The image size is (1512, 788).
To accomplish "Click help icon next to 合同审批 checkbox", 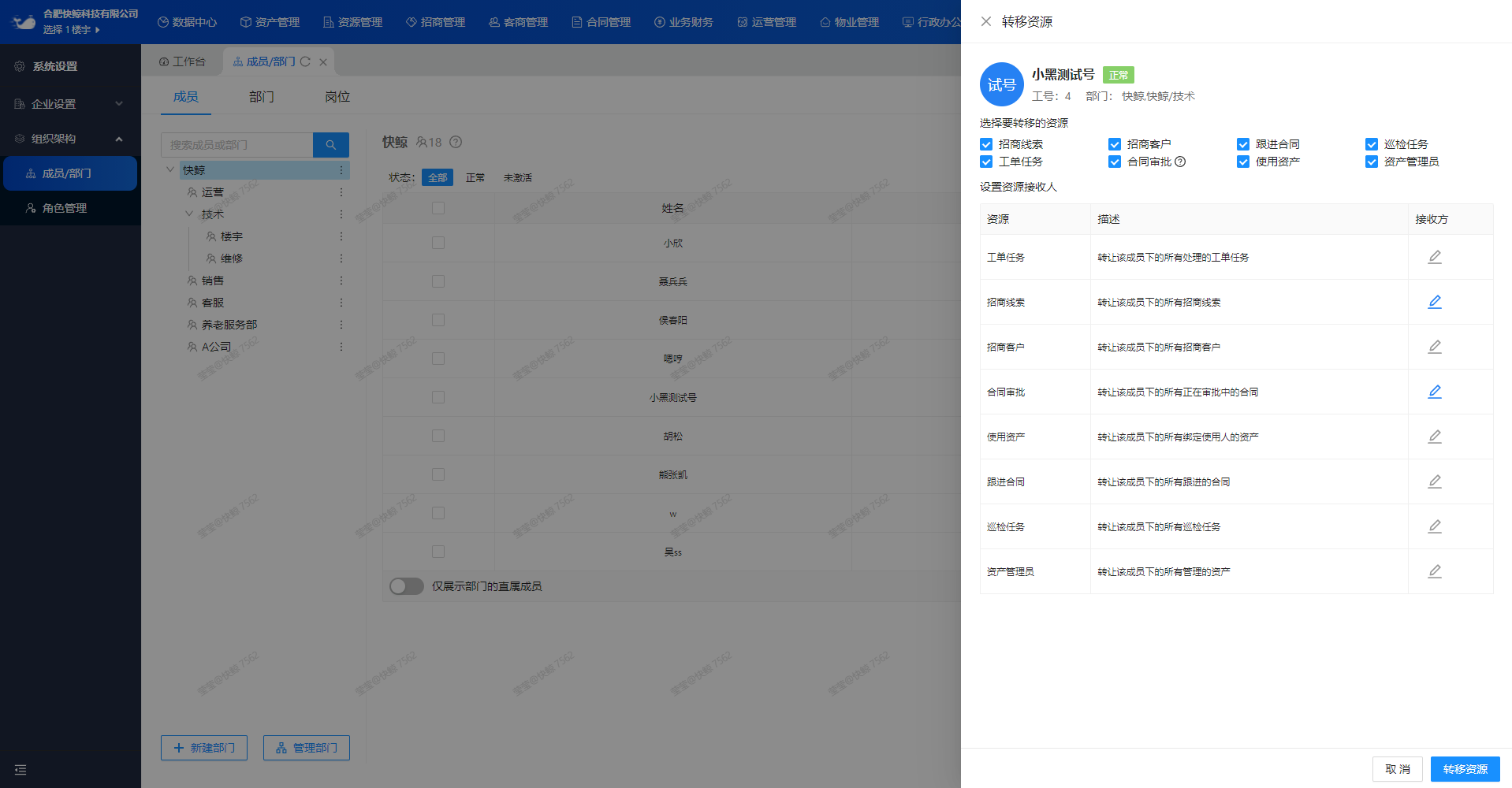I will click(1180, 162).
